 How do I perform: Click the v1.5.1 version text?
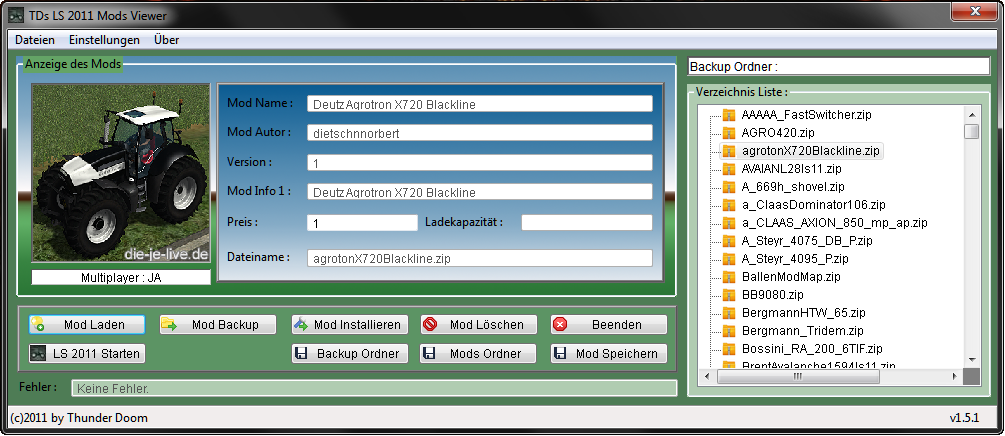tap(965, 418)
